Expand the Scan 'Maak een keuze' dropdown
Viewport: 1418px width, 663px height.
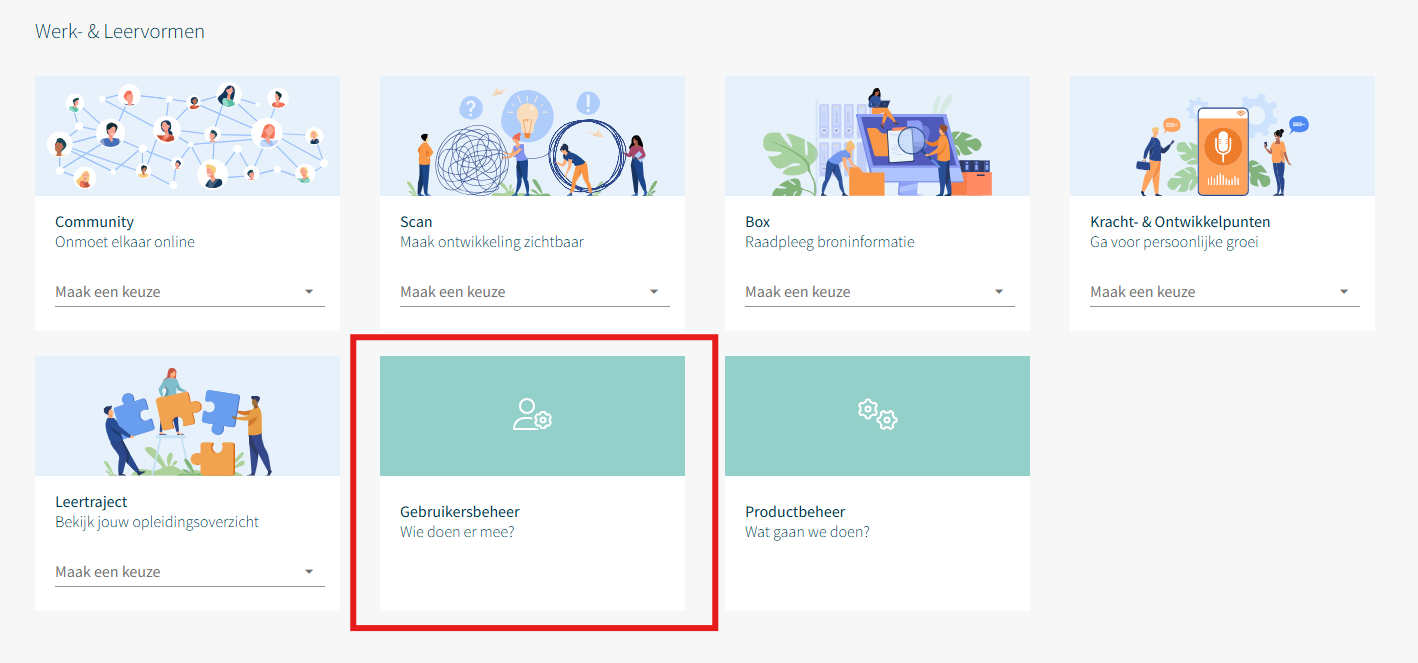534,292
